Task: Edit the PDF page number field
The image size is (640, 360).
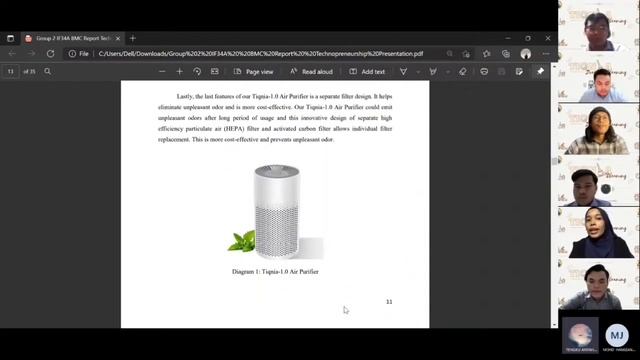Action: pyautogui.click(x=11, y=71)
